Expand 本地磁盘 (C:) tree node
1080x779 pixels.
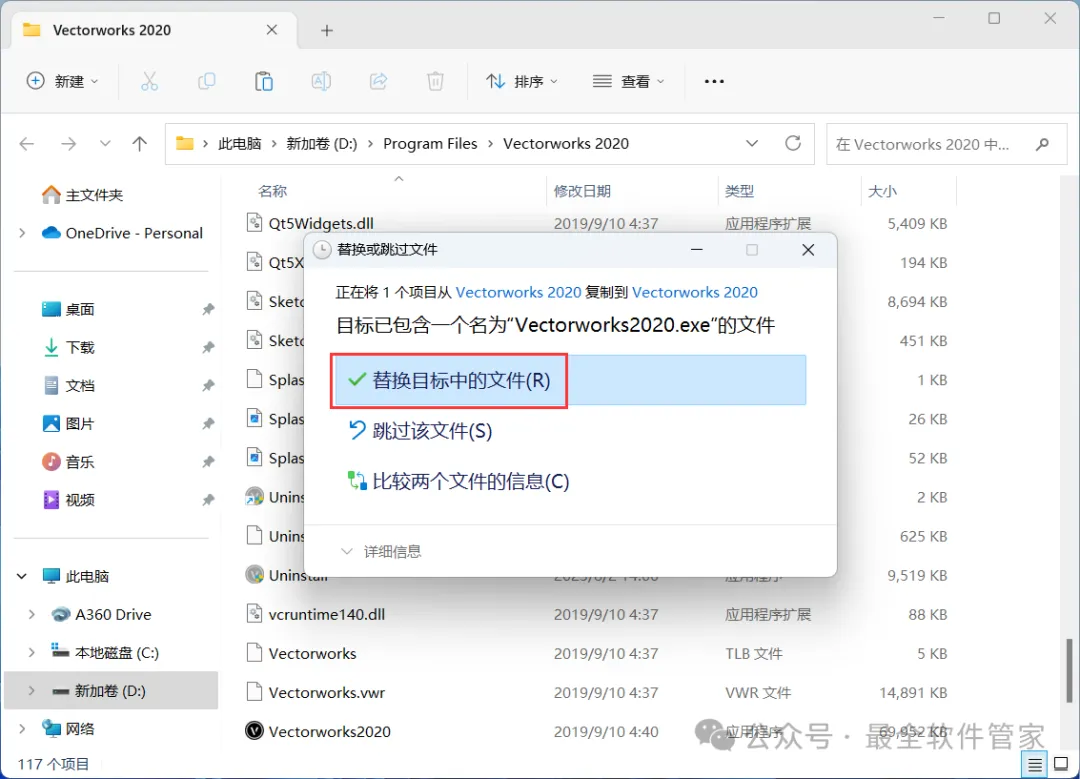tap(31, 652)
